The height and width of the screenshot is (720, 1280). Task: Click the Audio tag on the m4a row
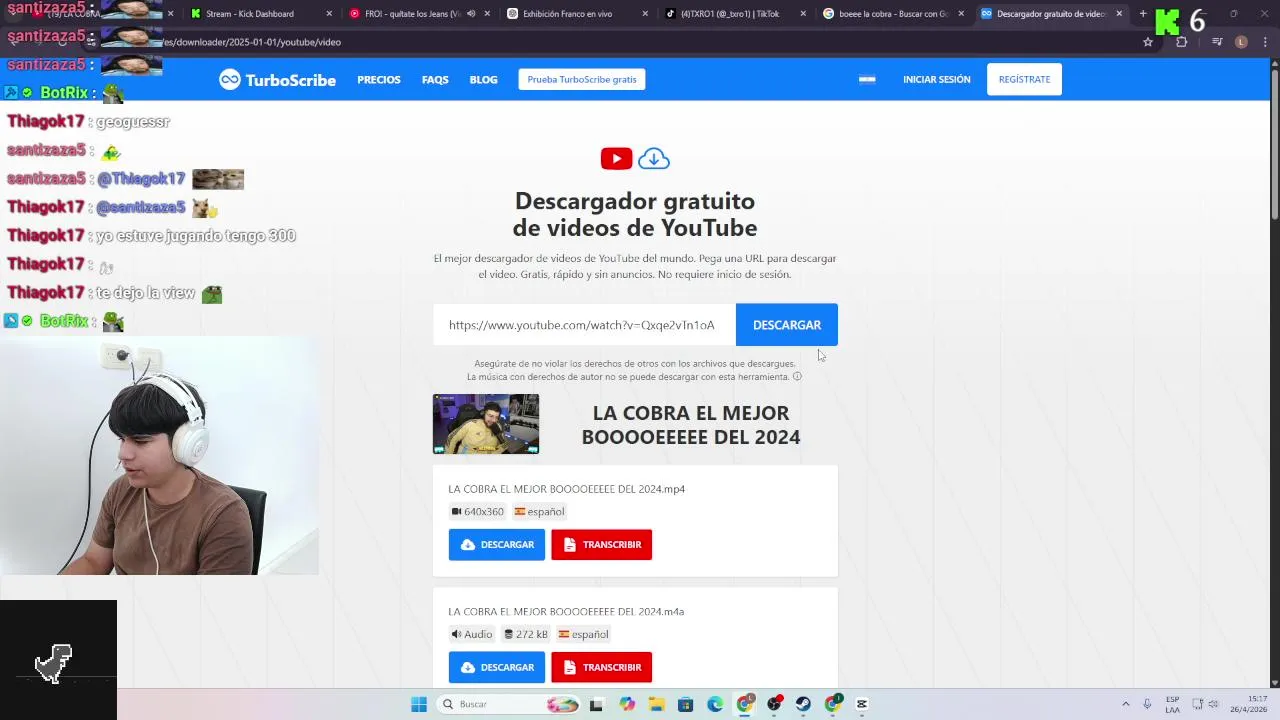click(472, 634)
